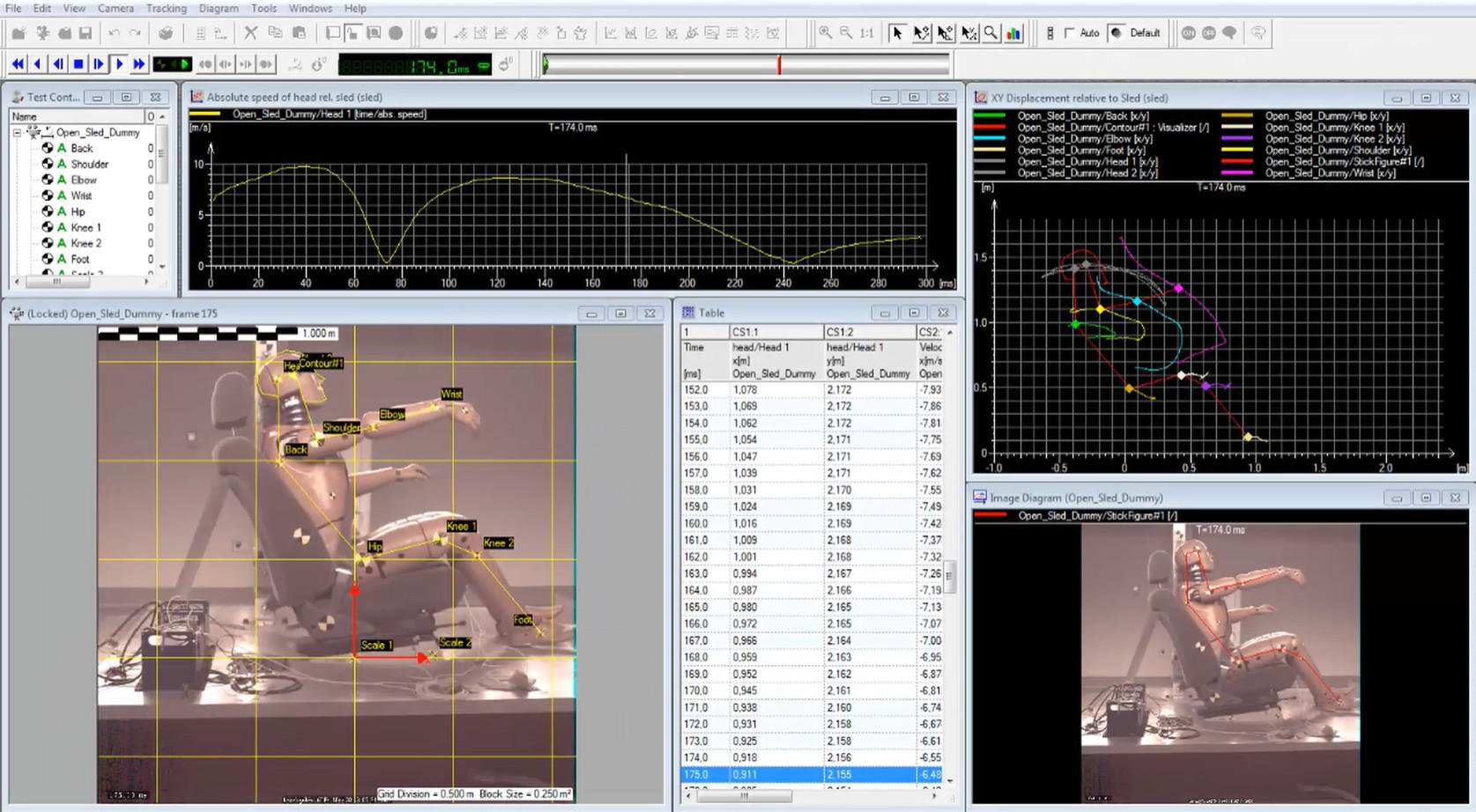Select the highlighted 175.0 row in the Table
Image resolution: width=1476 pixels, height=812 pixels.
coord(793,773)
